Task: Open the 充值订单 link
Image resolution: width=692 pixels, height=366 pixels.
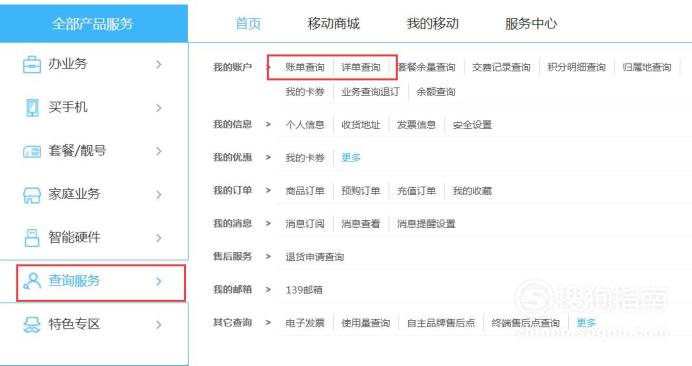Action: pos(416,191)
